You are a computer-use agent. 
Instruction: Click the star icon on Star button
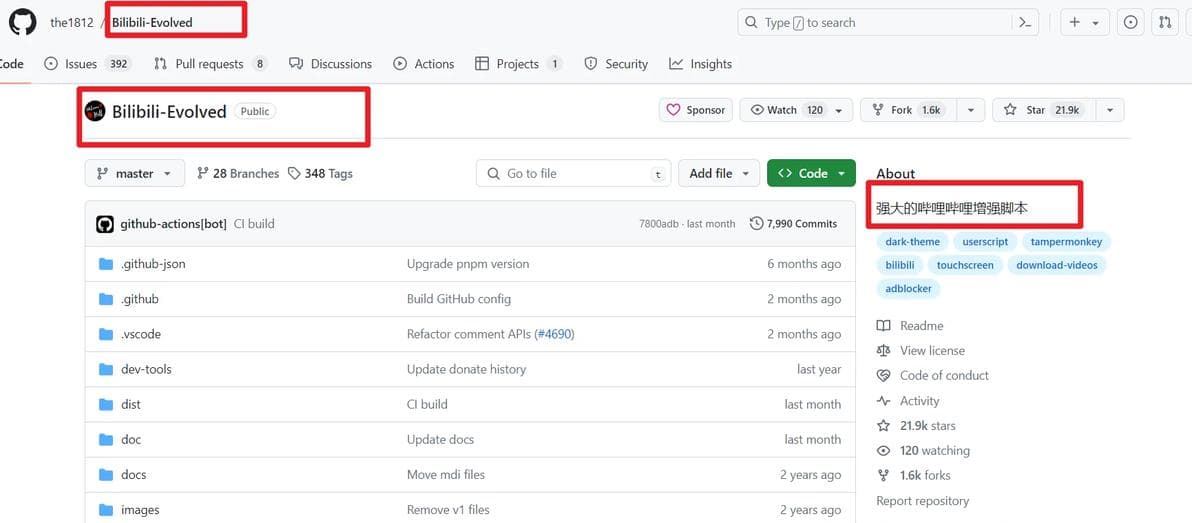1010,110
